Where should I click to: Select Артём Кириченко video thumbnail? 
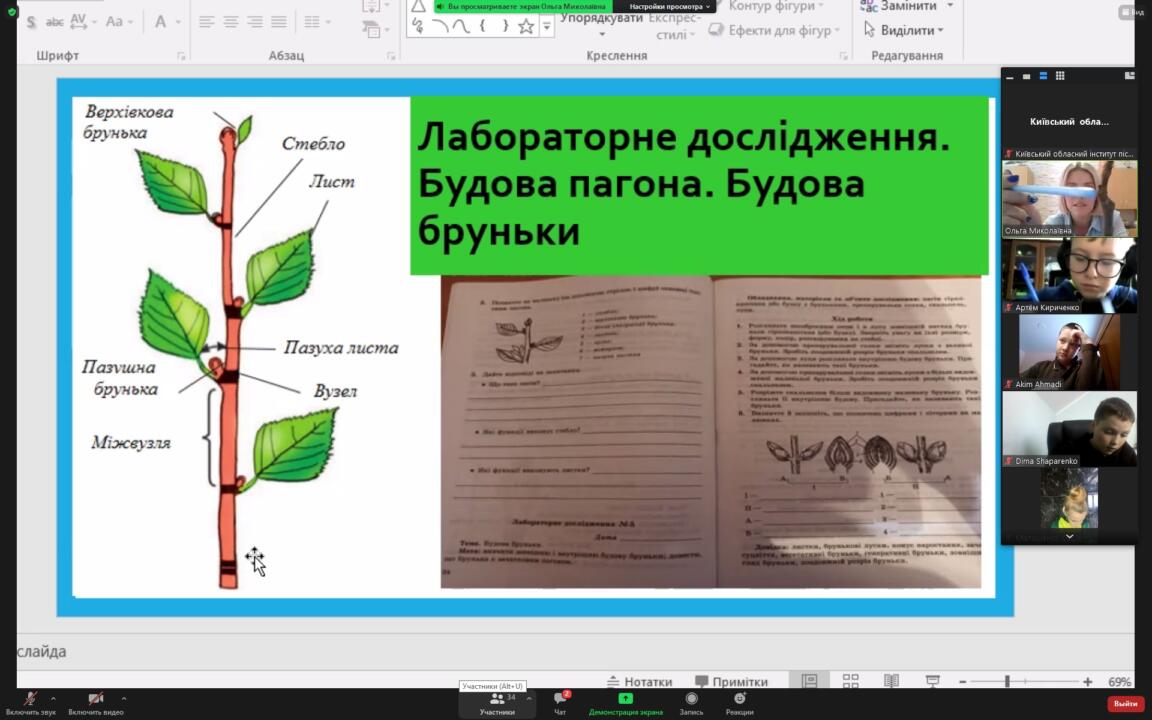(x=1069, y=276)
